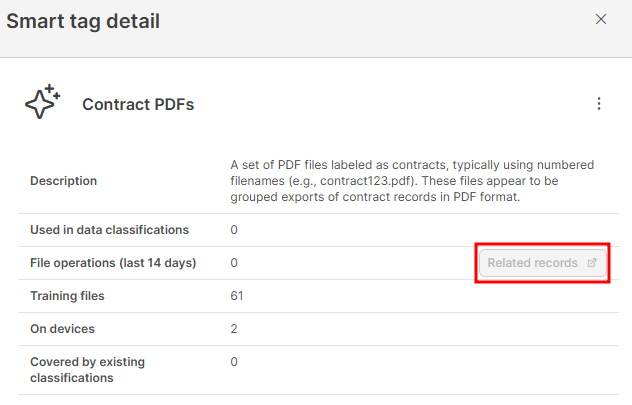Screen dimensions: 632x405
Task: Select the Training files label
Action: tap(67, 296)
